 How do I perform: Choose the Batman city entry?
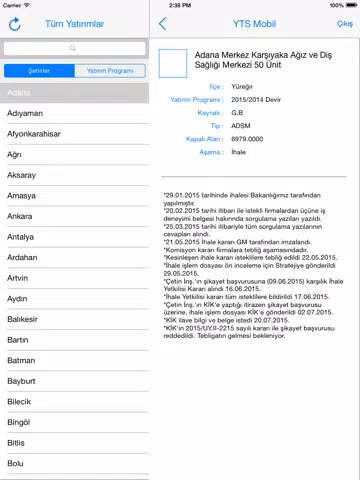click(75, 361)
